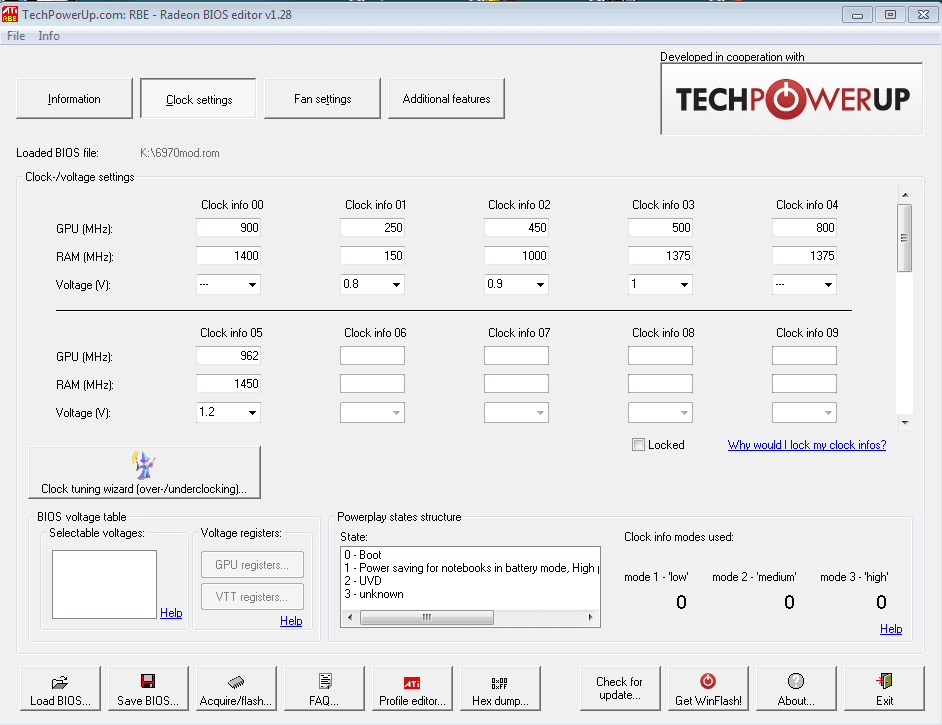Click the VTT registers button
The image size is (942, 725).
(252, 596)
